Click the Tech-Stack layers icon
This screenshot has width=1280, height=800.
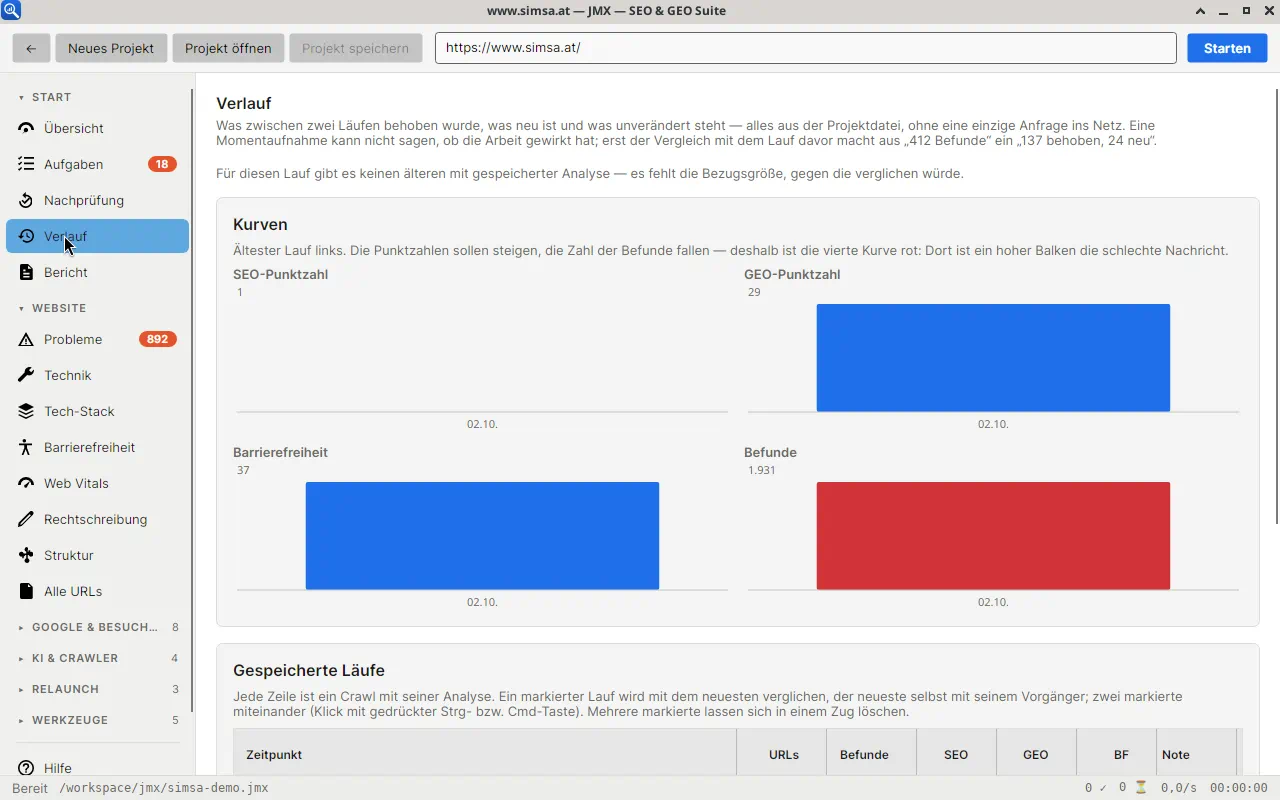point(26,411)
